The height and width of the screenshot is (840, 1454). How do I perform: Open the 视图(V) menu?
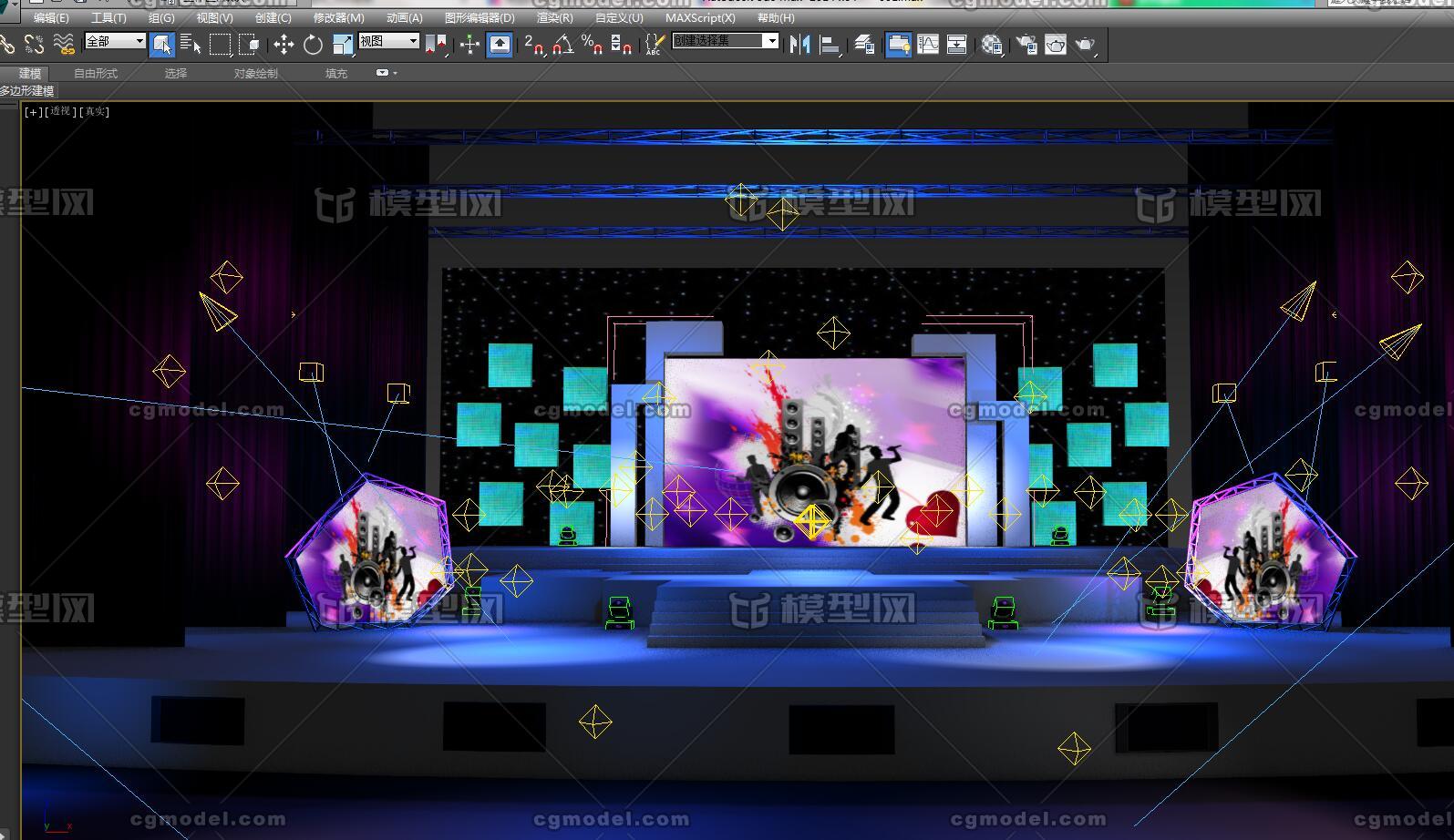tap(214, 18)
